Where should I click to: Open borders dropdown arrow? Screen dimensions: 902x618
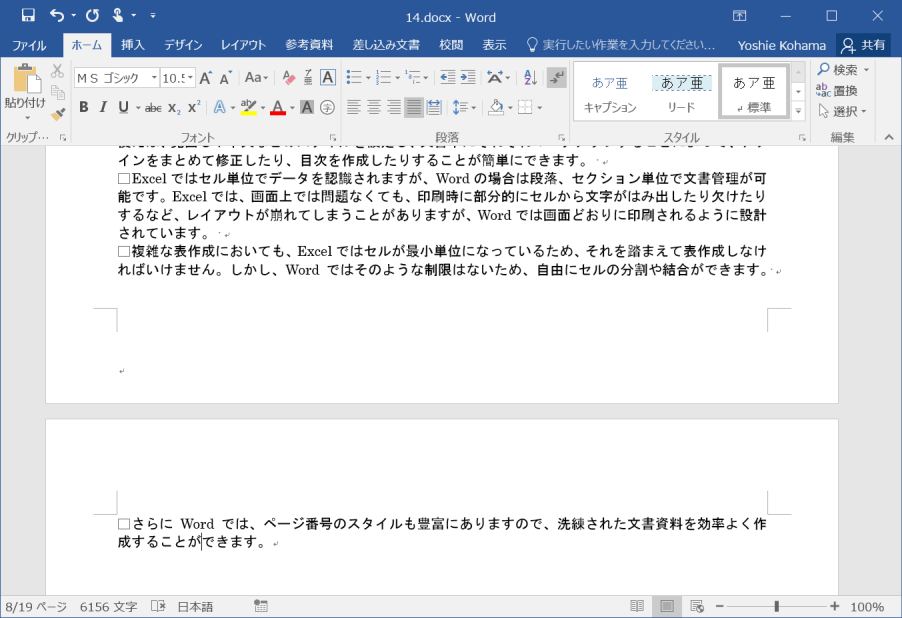click(540, 108)
